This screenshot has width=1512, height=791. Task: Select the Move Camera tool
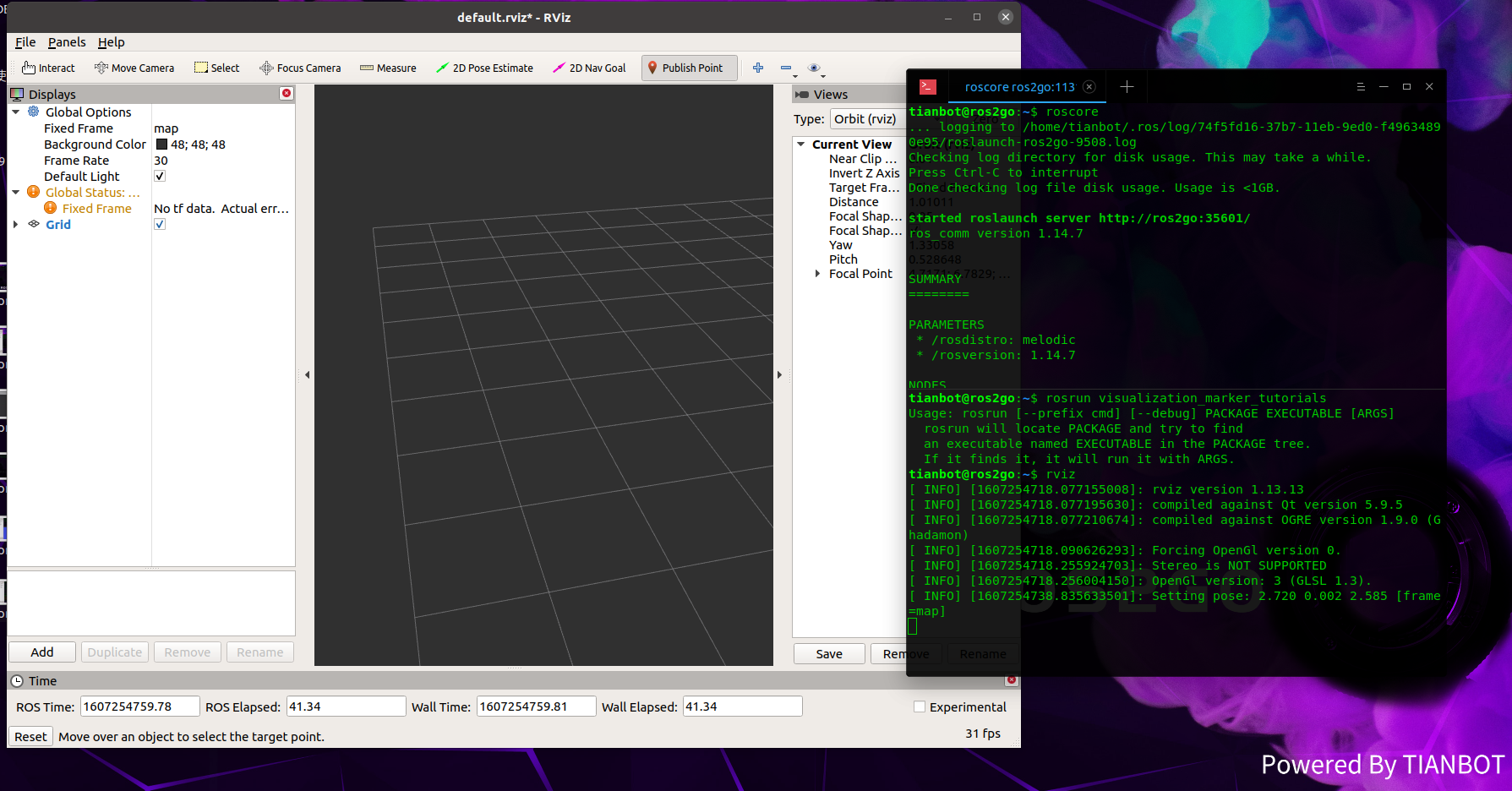coord(134,68)
